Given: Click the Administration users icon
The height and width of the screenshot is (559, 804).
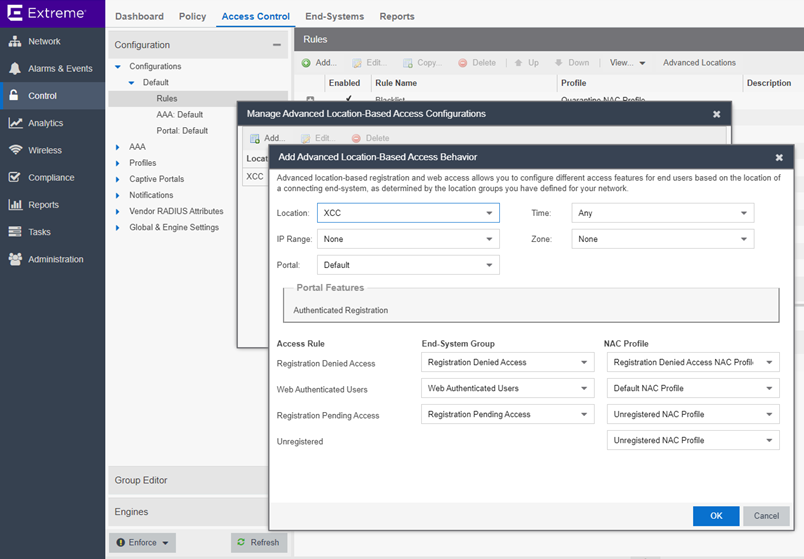Looking at the screenshot, I should (15, 259).
